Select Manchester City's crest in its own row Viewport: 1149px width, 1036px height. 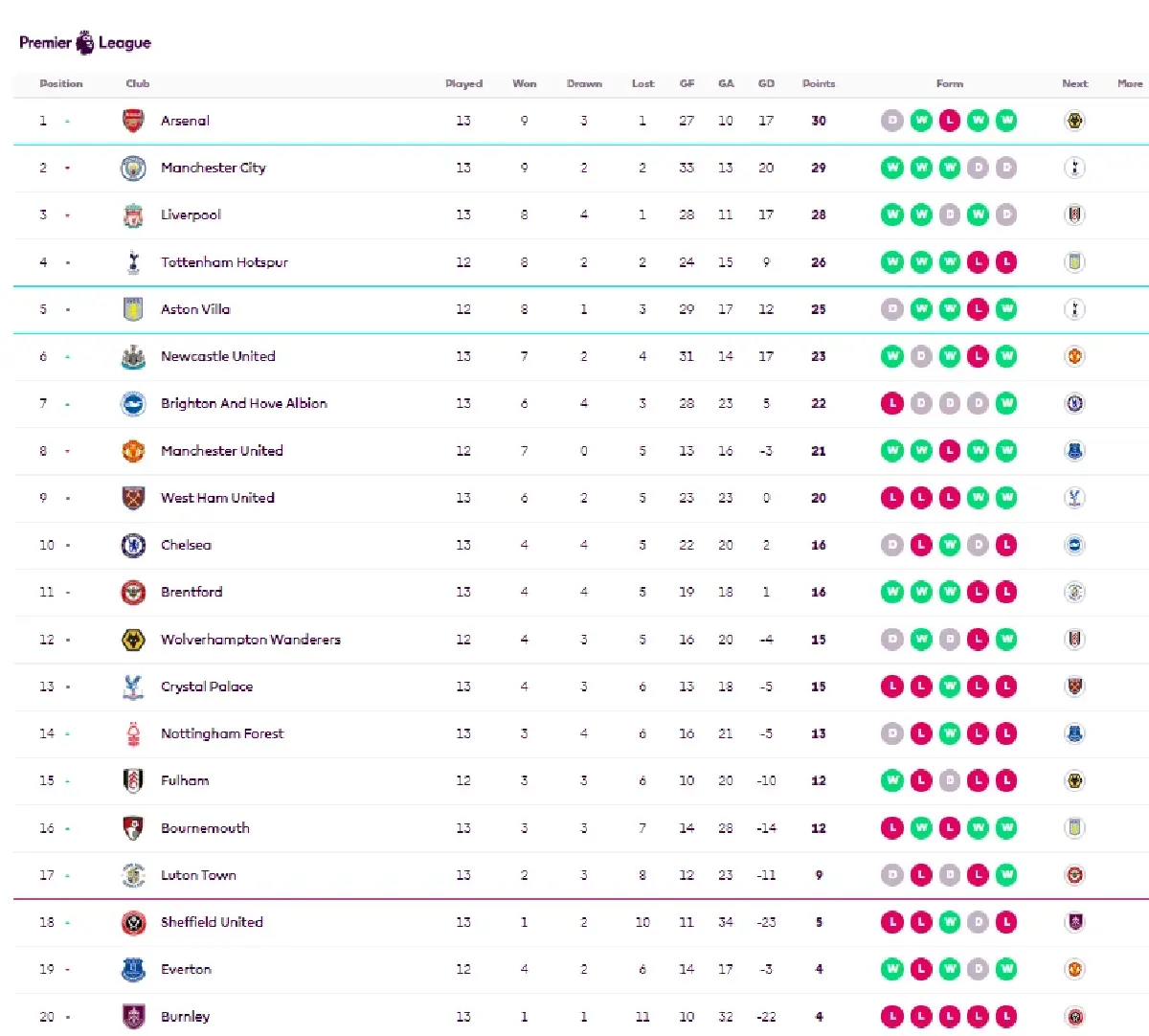coord(133,168)
